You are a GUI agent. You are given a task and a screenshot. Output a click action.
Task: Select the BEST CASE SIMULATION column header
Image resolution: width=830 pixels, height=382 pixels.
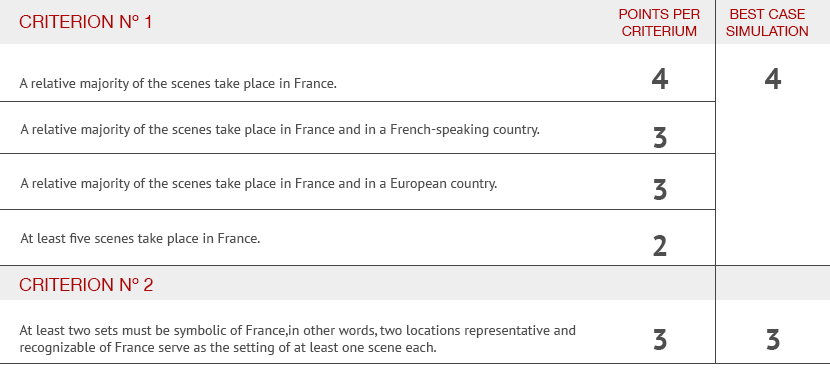coord(767,22)
